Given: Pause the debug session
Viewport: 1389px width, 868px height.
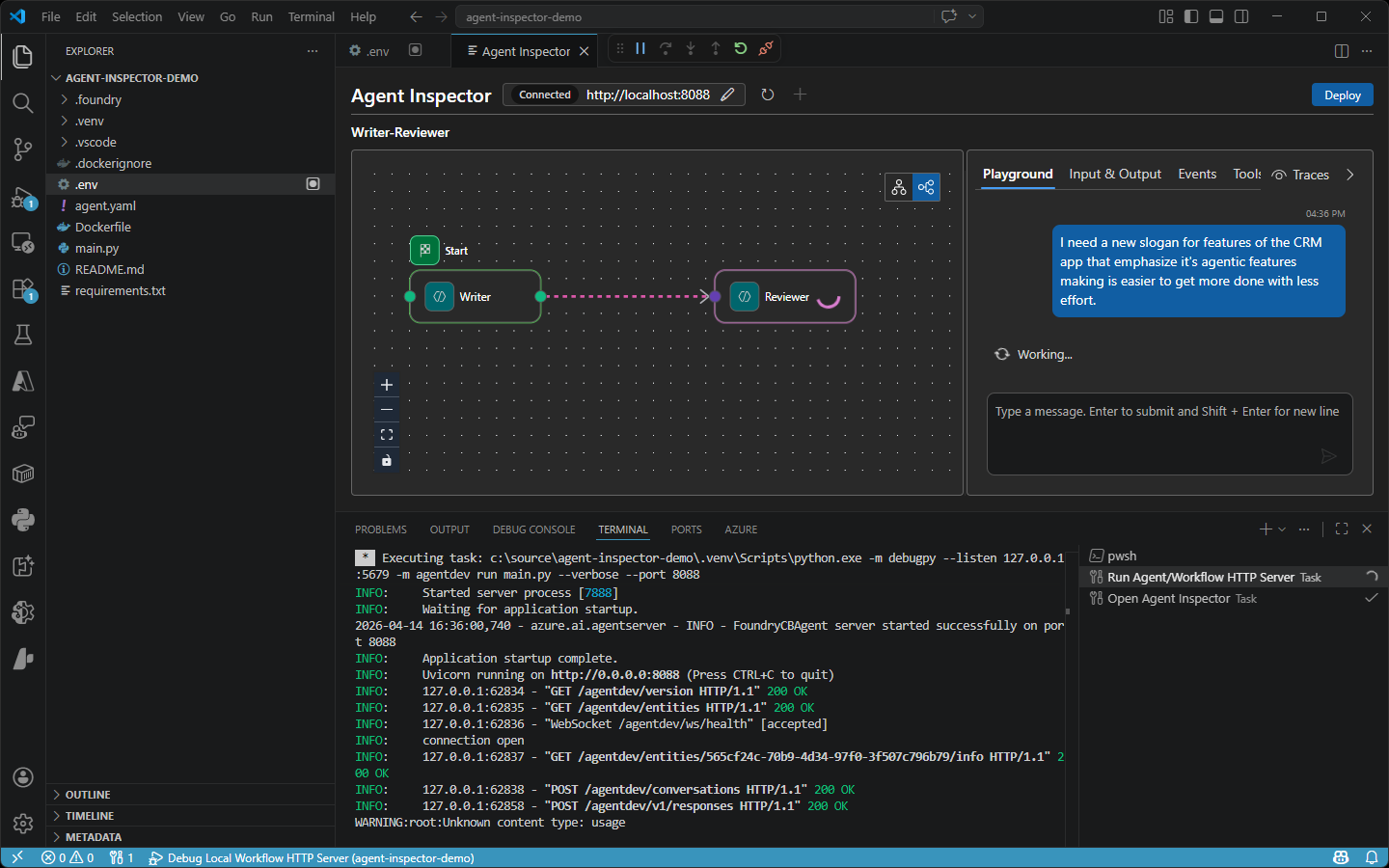Looking at the screenshot, I should 640,49.
